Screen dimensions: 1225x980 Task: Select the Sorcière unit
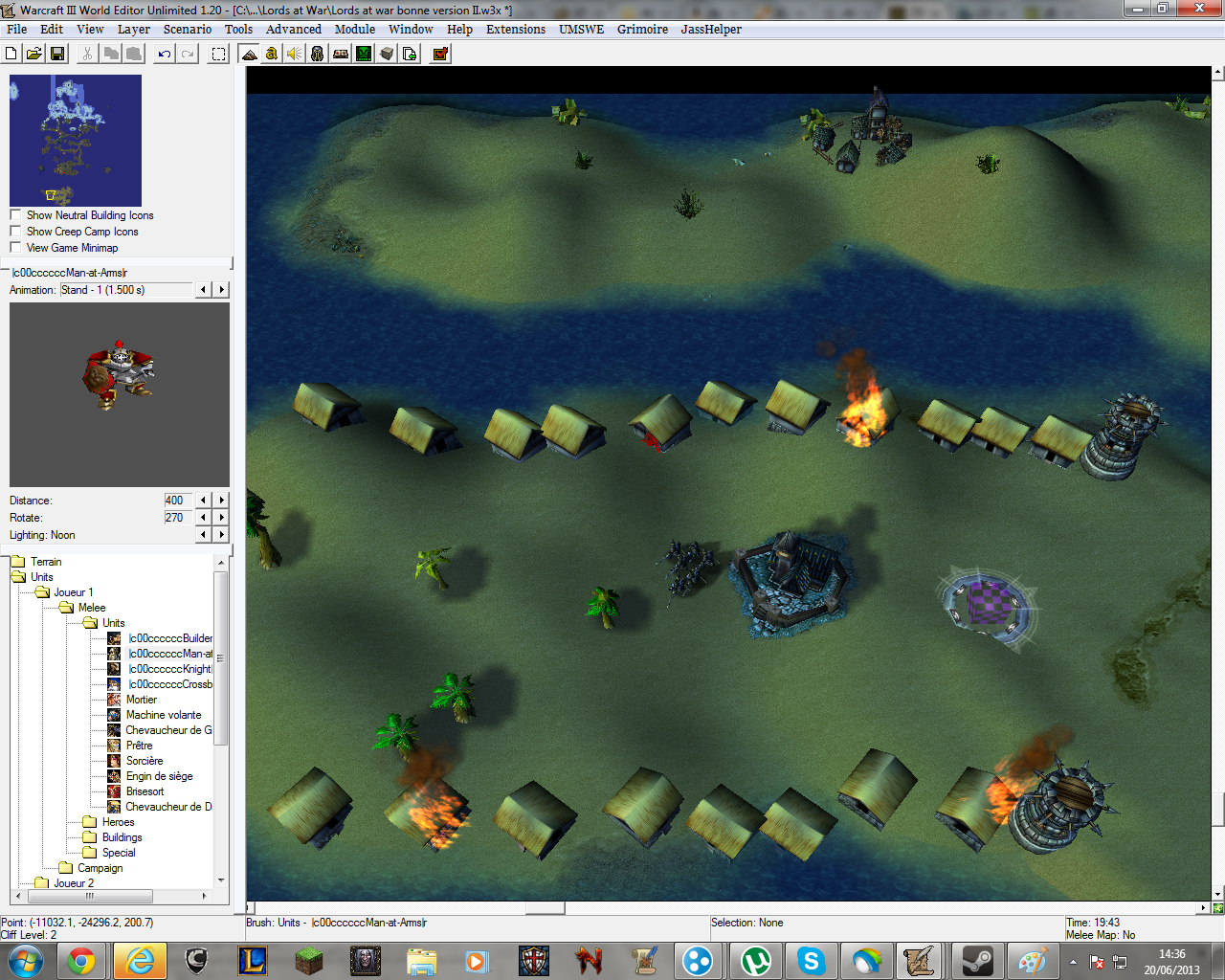click(x=145, y=761)
